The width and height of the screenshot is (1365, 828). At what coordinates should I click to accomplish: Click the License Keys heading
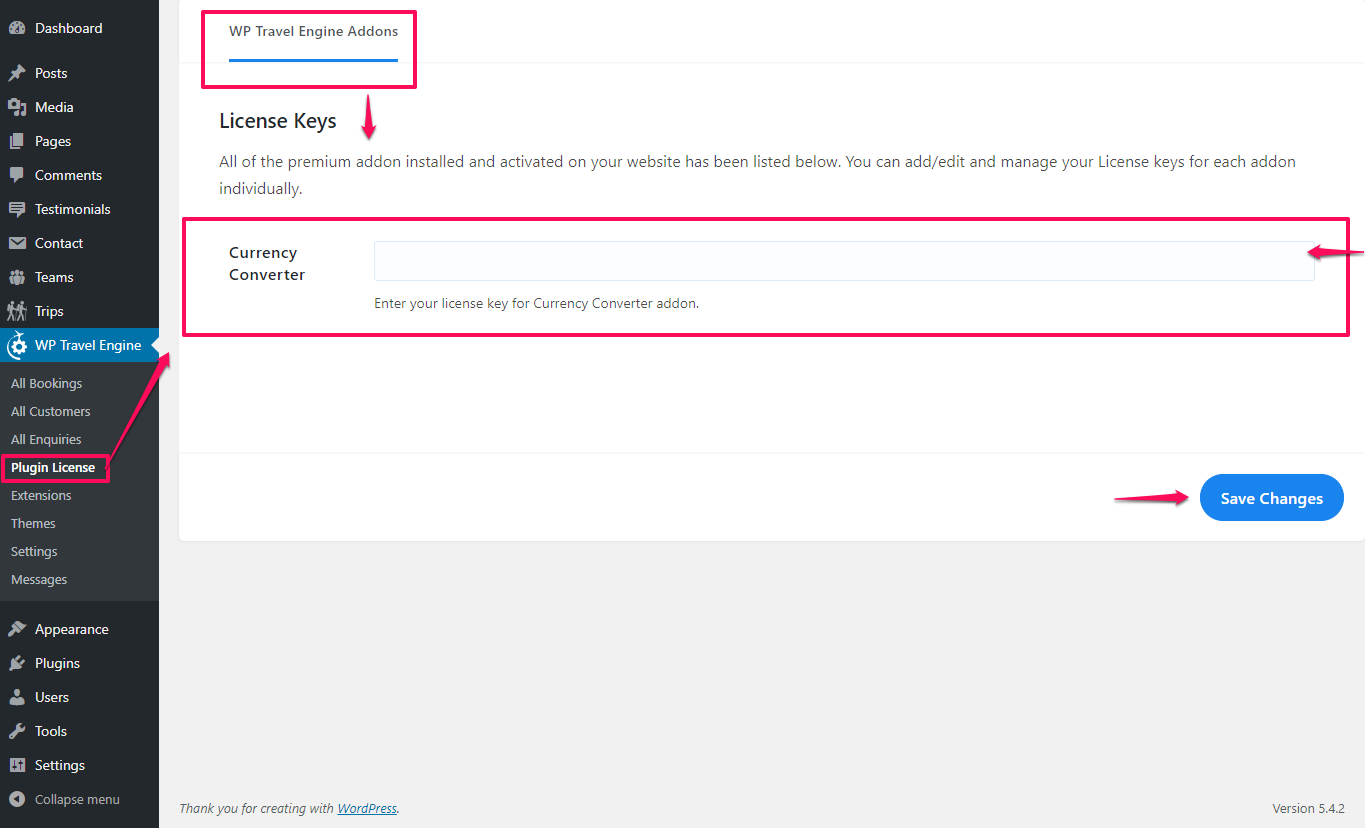(x=278, y=121)
